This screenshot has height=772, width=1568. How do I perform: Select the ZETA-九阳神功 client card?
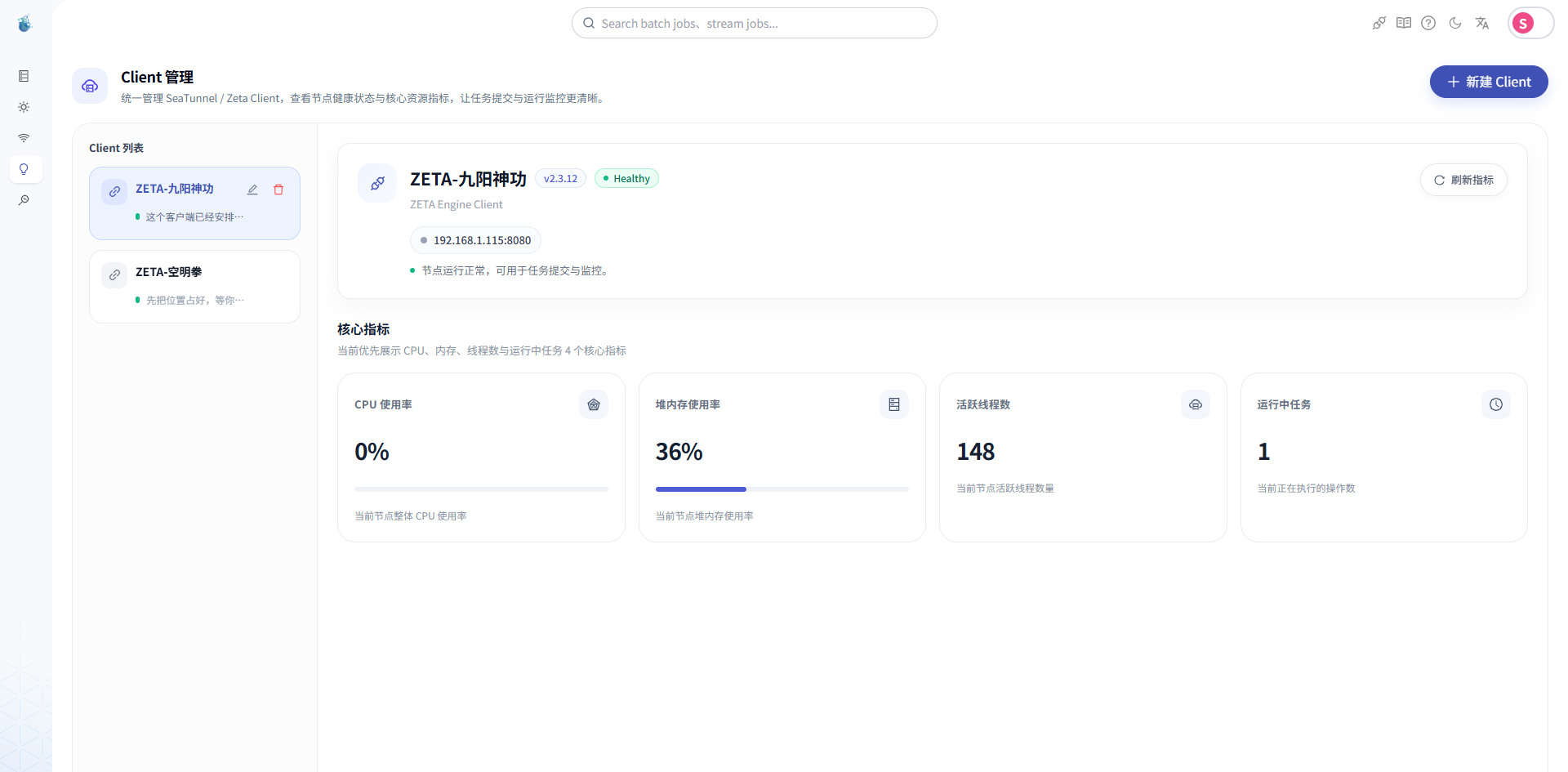coord(194,203)
